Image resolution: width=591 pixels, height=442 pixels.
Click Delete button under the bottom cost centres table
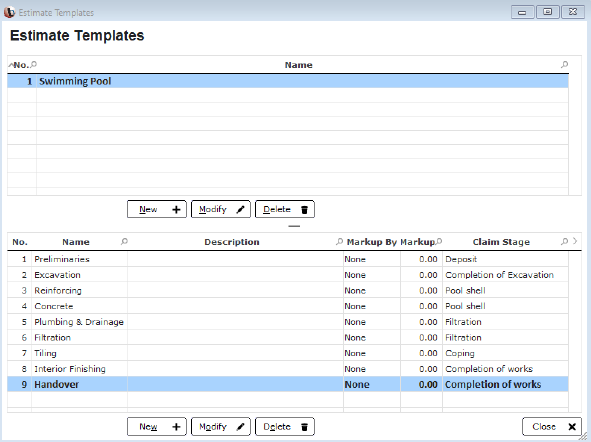[285, 427]
